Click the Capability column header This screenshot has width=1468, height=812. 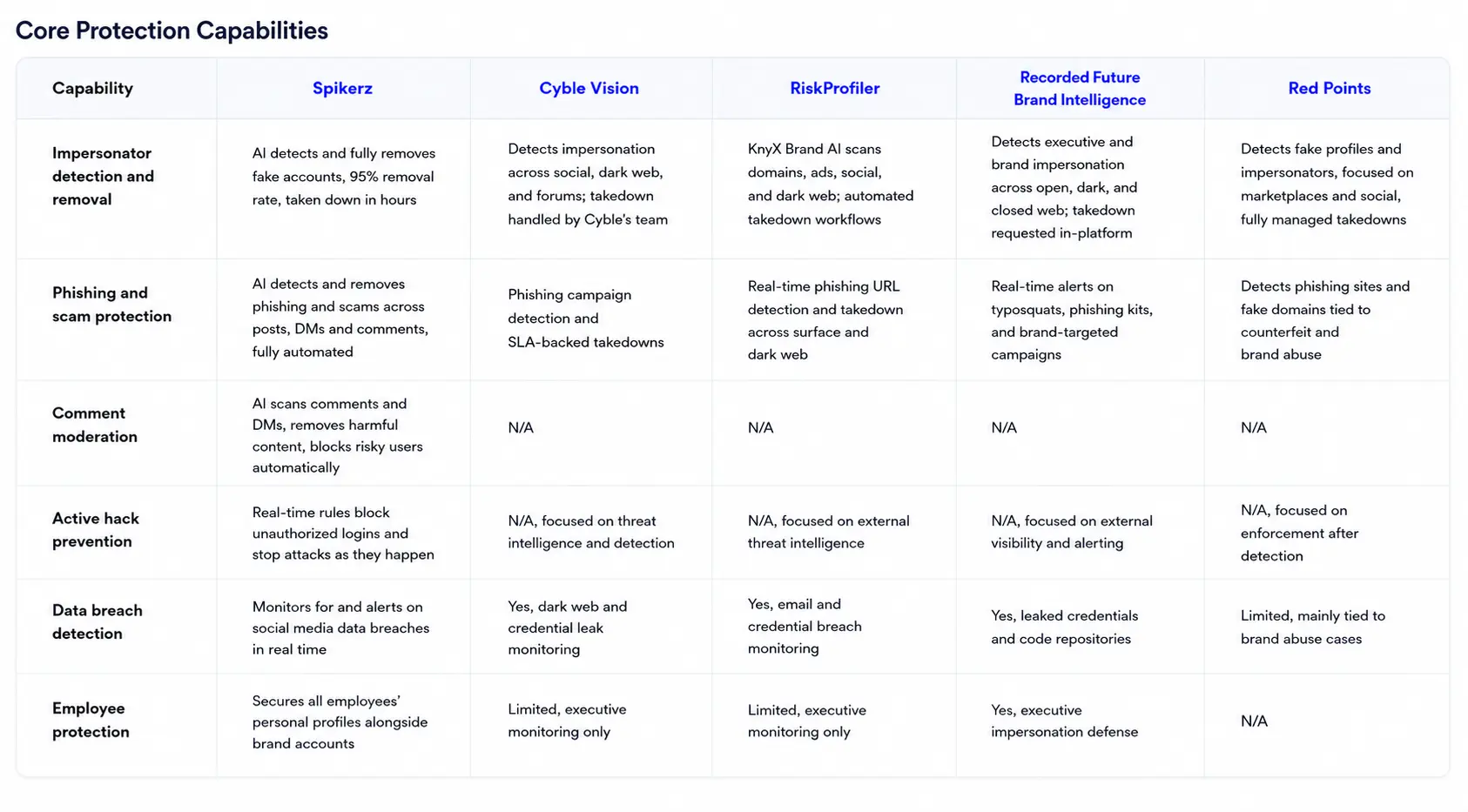(x=92, y=88)
